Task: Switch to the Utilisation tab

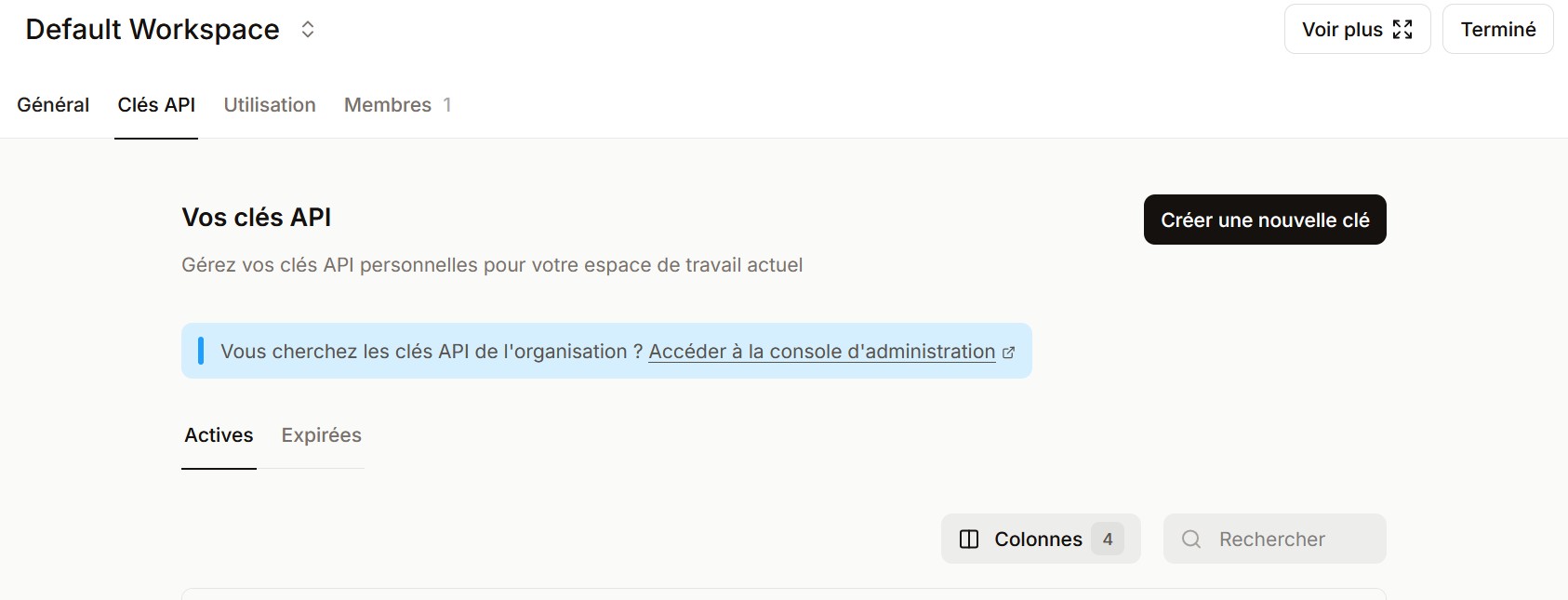Action: pyautogui.click(x=269, y=104)
